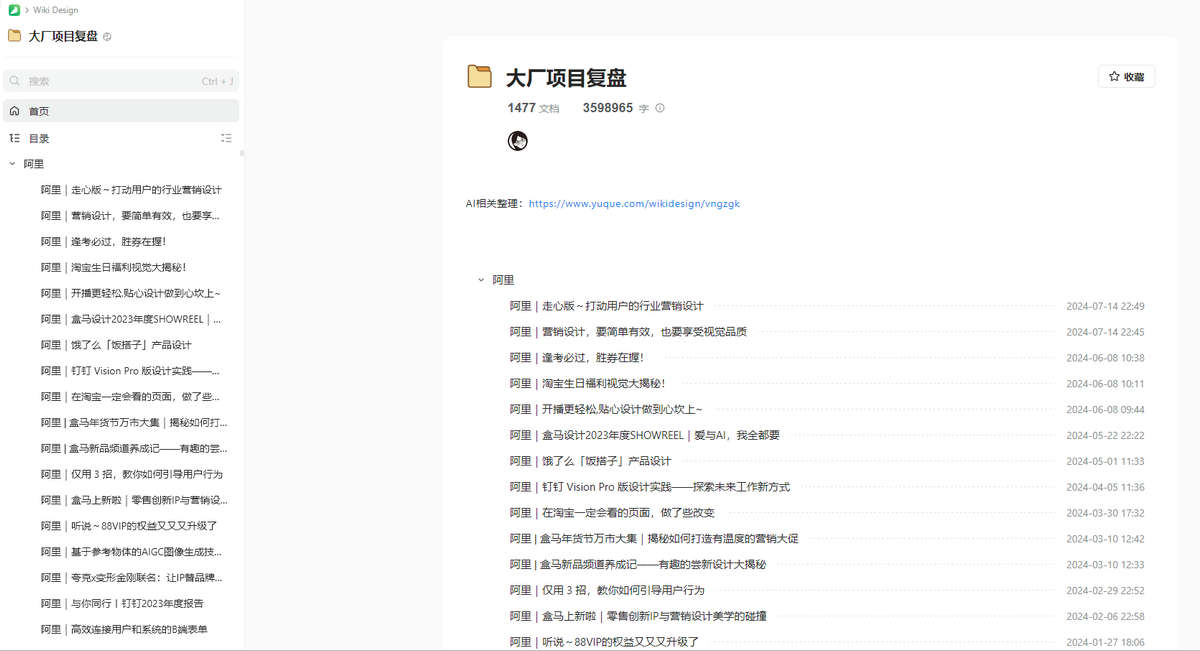Select sidebar item 盒马设计2023年度SHOWREEL
This screenshot has height=651, width=1200.
pos(131,320)
